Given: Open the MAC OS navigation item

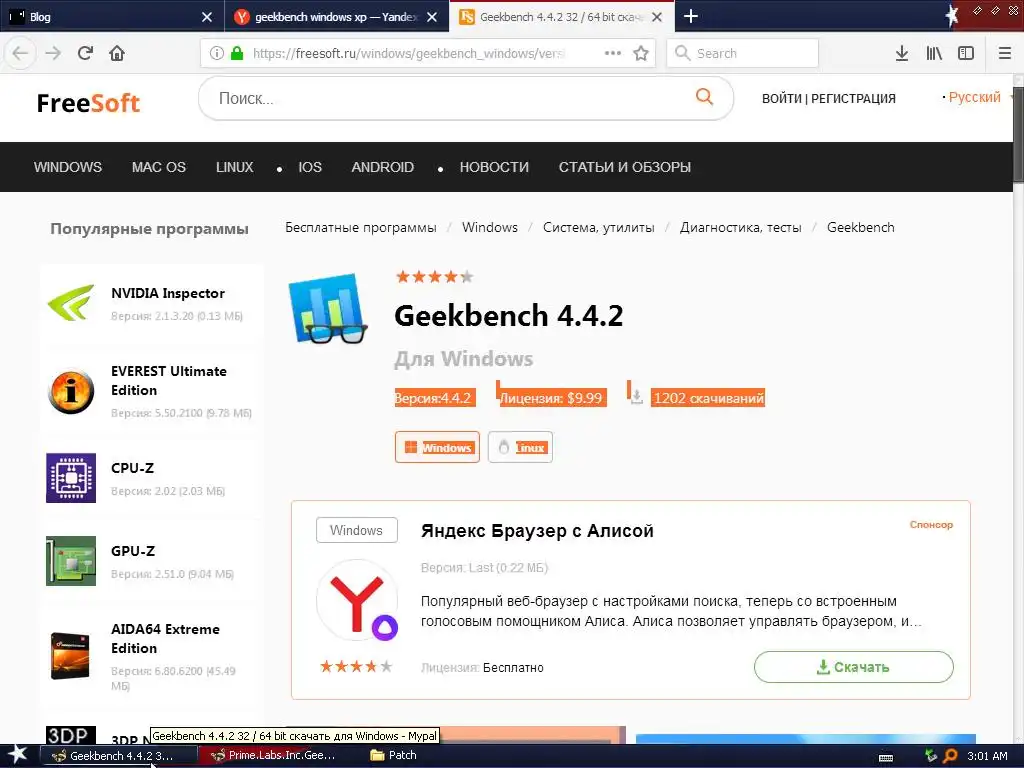Looking at the screenshot, I should click(x=159, y=167).
